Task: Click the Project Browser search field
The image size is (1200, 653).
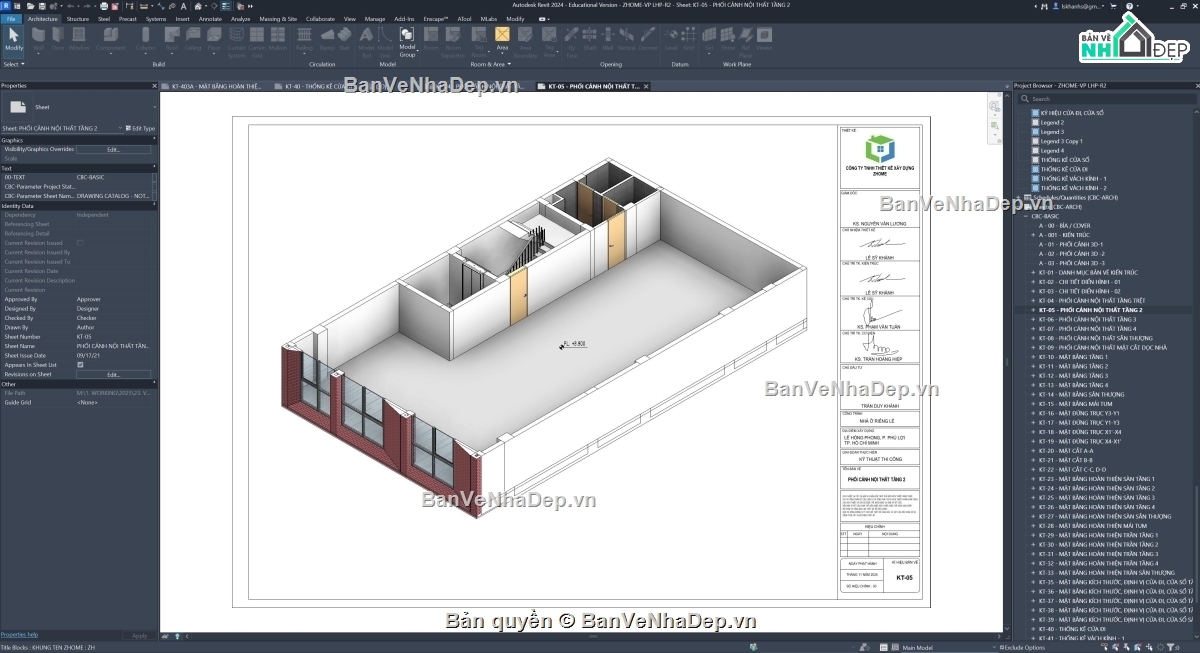Action: [1110, 99]
